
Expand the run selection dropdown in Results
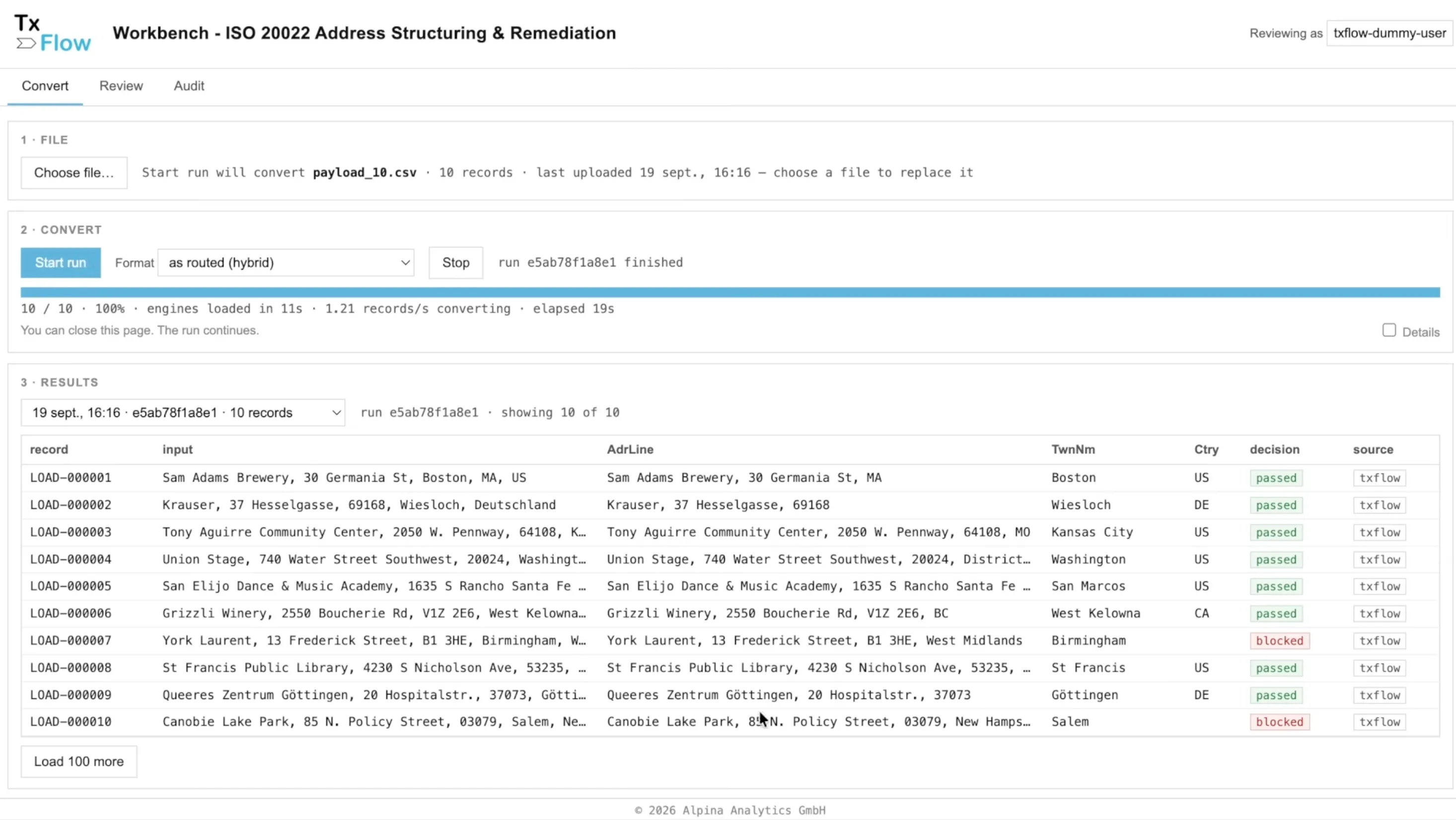[183, 412]
